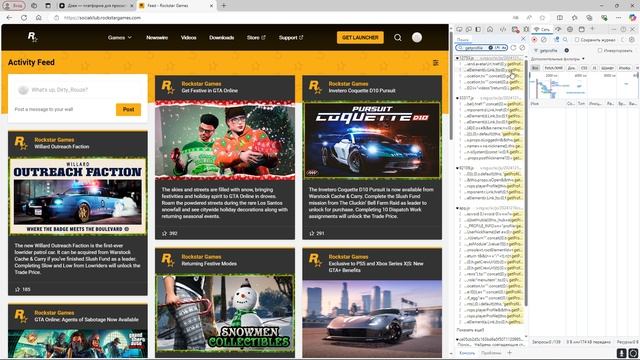
Task: Open the DevTools Welcome house icon
Action: (490, 29)
